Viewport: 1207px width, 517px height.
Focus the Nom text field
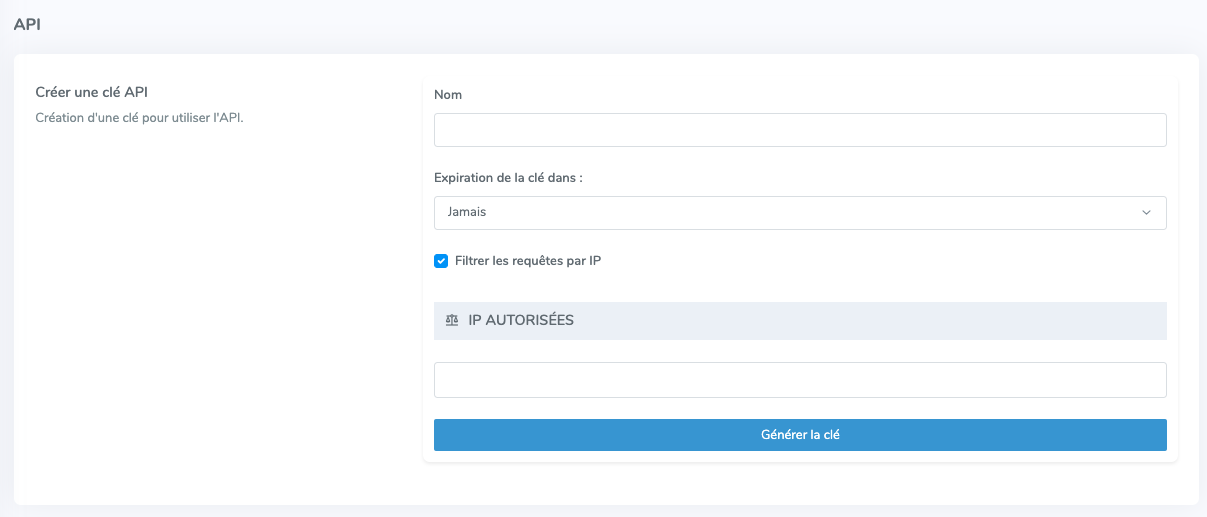click(800, 130)
